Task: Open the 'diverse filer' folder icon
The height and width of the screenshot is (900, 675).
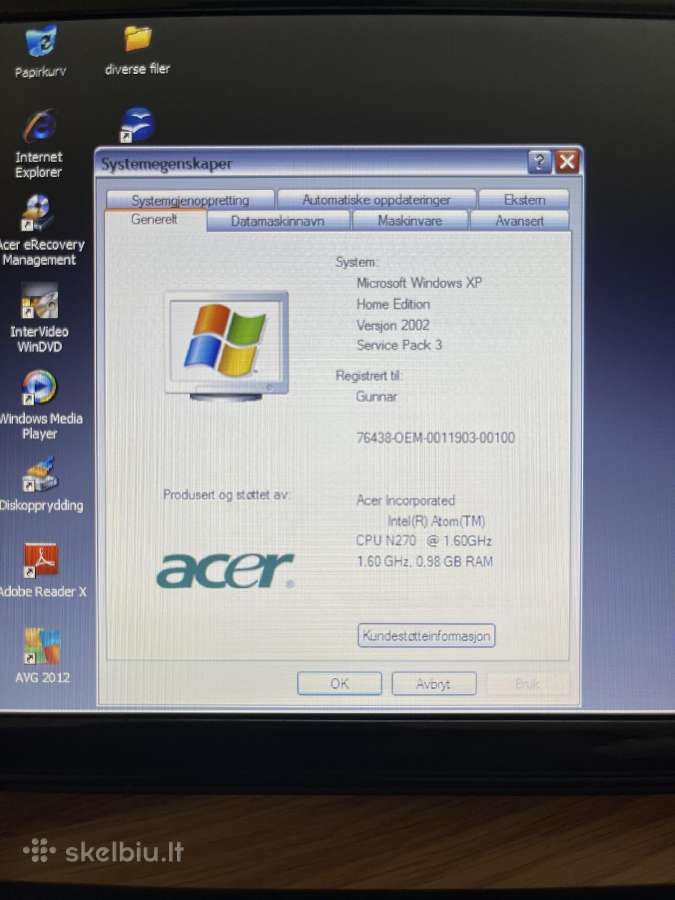Action: [x=137, y=38]
